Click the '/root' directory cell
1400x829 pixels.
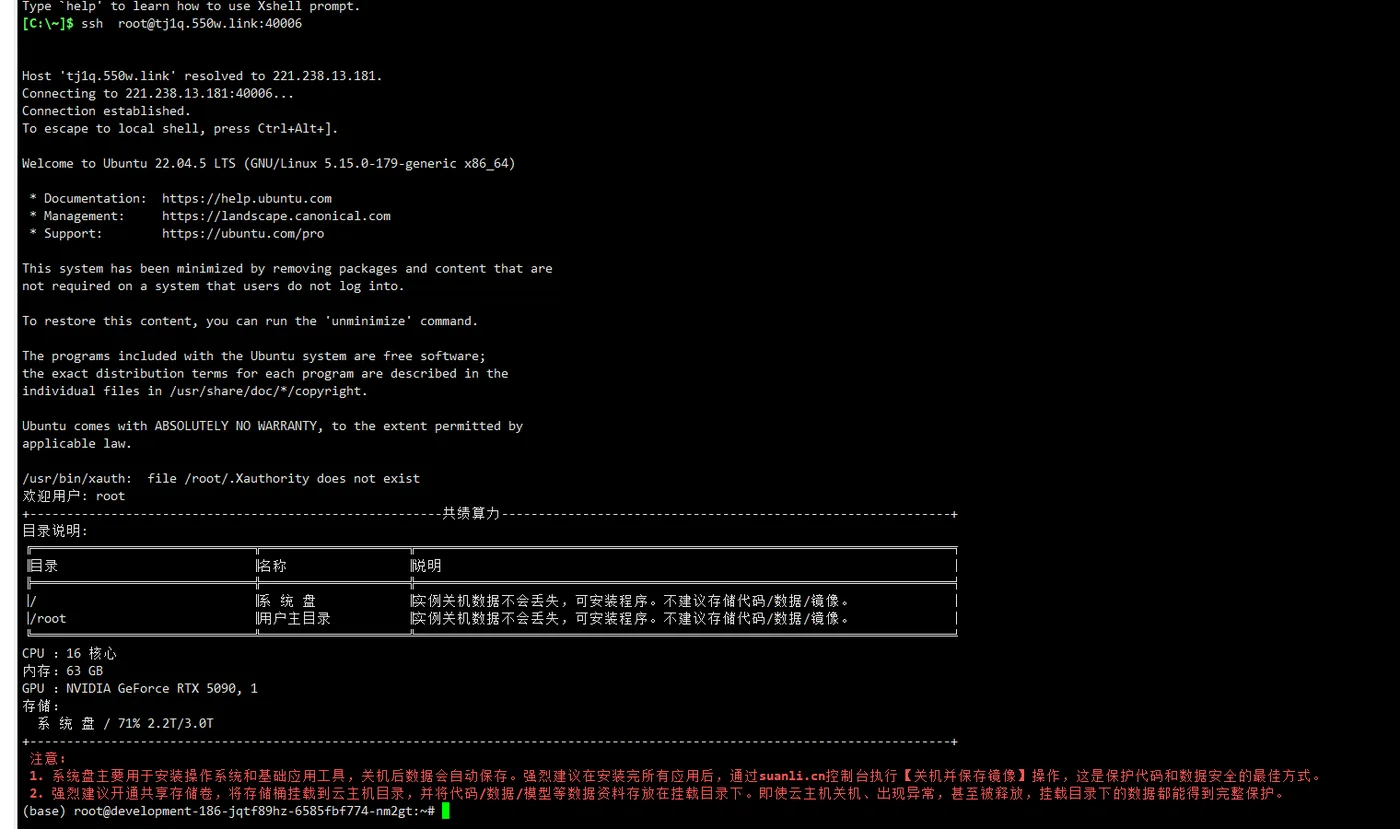[48, 618]
